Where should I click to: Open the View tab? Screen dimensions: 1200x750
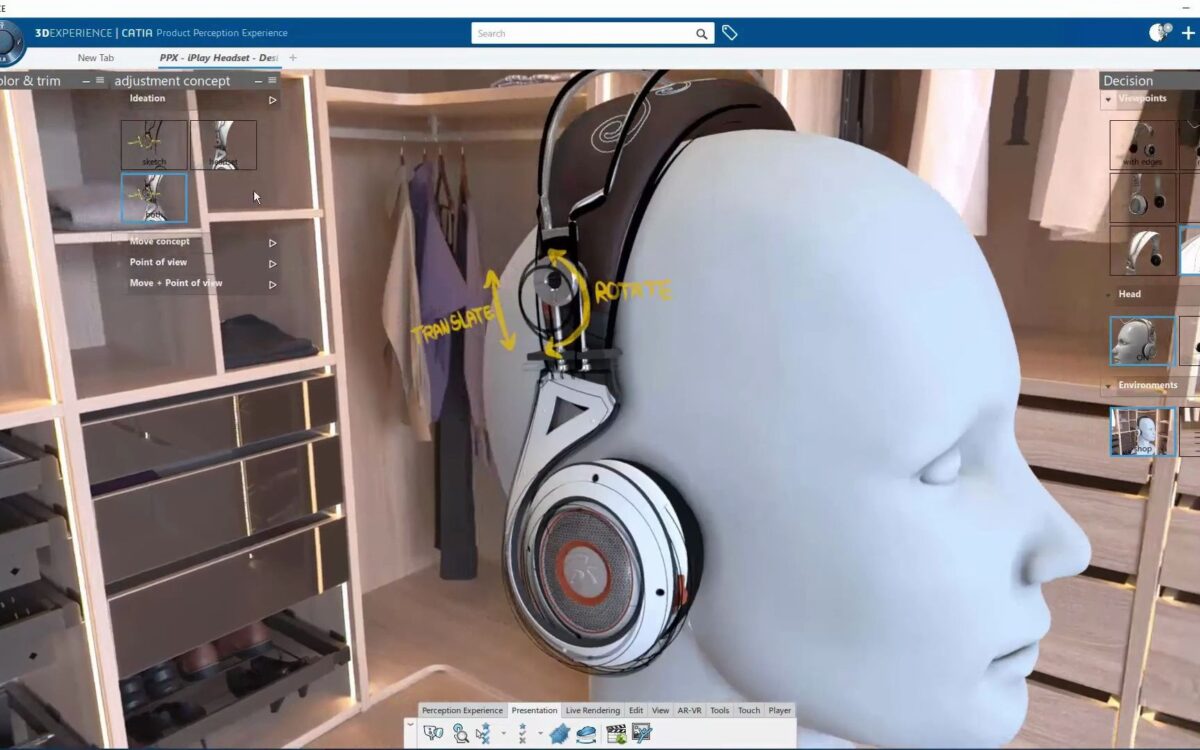pyautogui.click(x=661, y=710)
